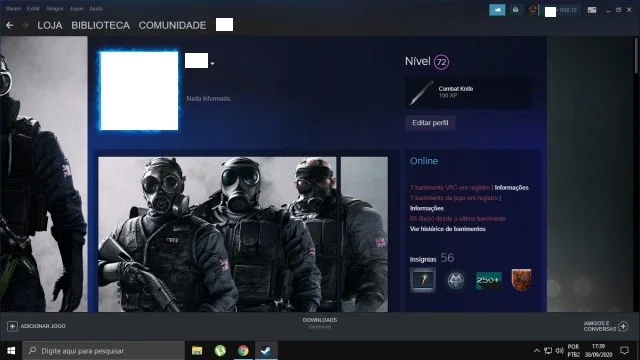Open the Rainbow Six artwork showcase image
Screen dimensions: 640x360
pyautogui.click(x=217, y=234)
